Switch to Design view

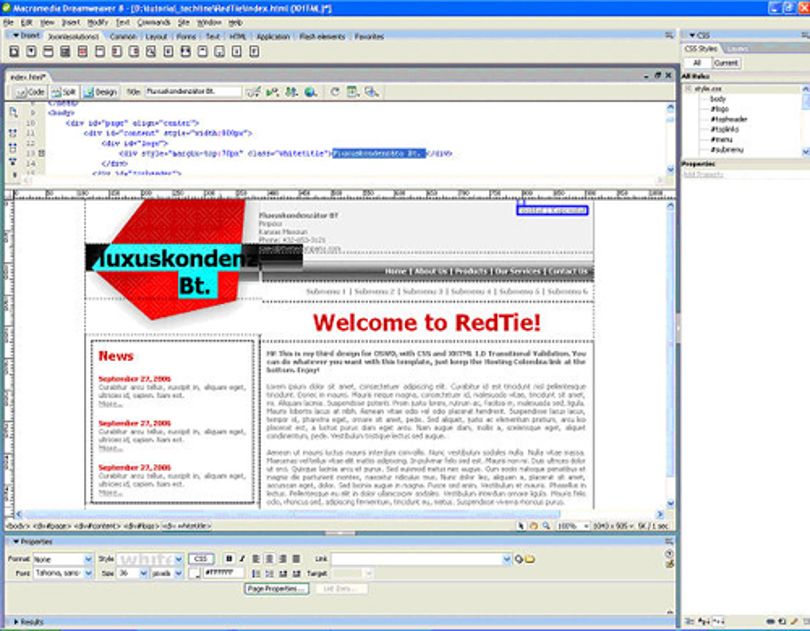pos(101,92)
